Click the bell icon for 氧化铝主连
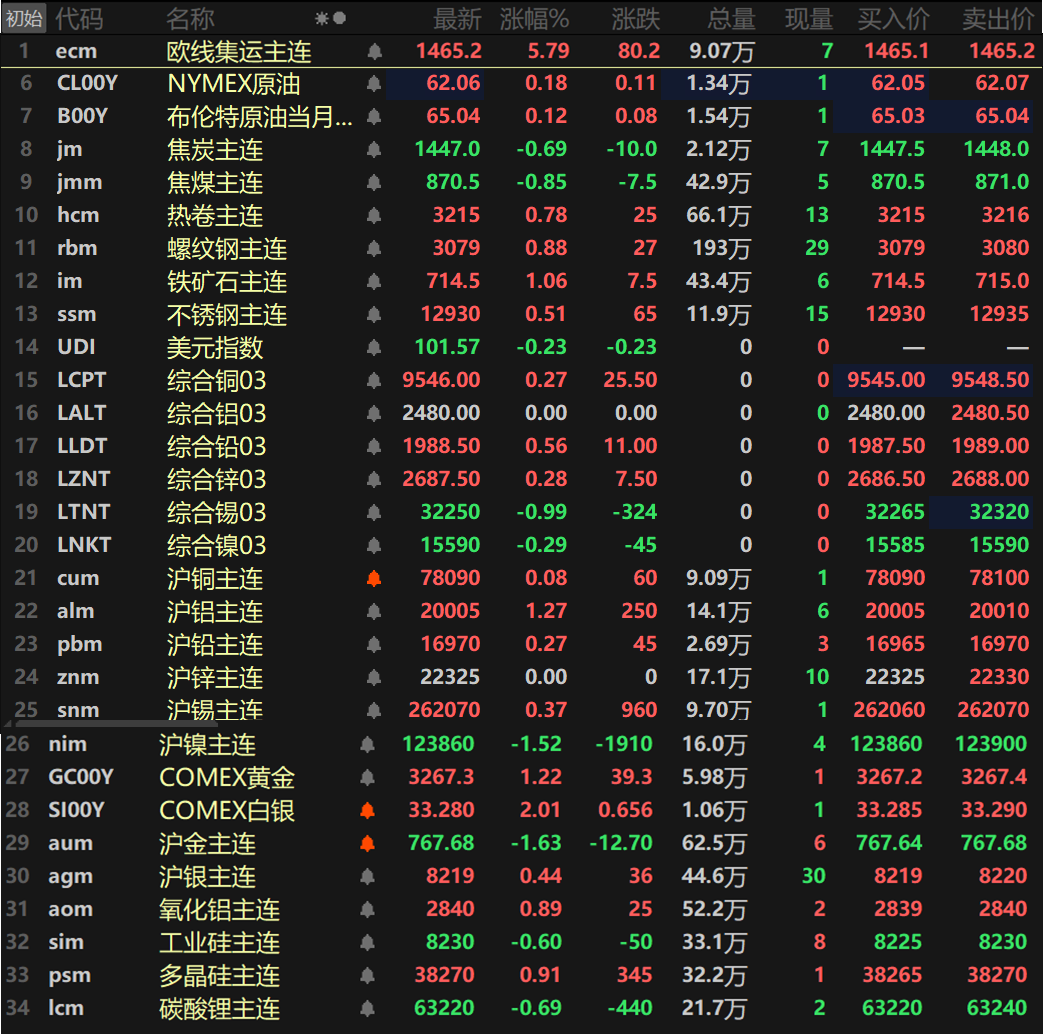The image size is (1043, 1034). point(367,910)
